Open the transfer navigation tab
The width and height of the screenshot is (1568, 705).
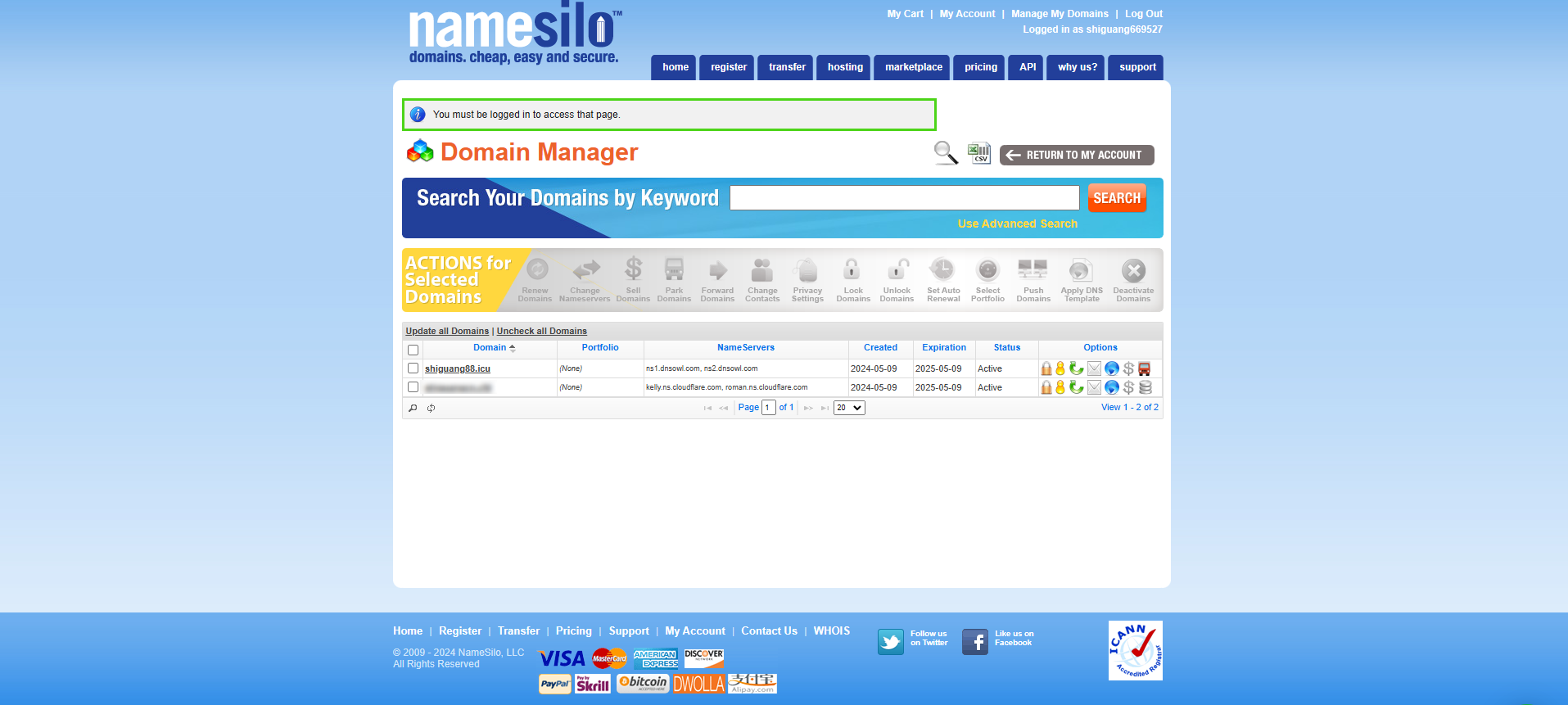(787, 67)
